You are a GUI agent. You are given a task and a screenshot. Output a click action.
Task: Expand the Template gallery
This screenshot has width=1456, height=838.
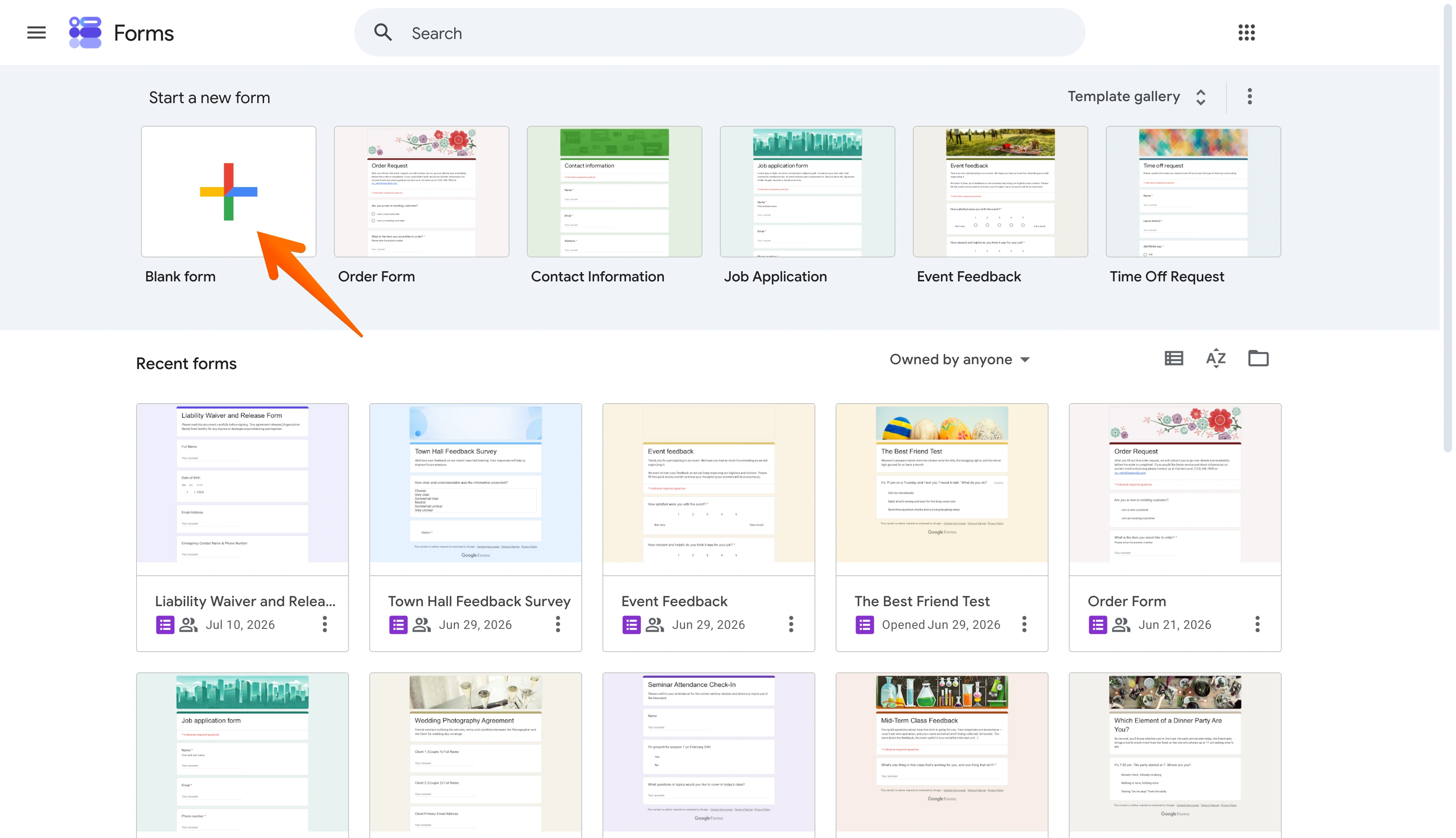[1137, 97]
